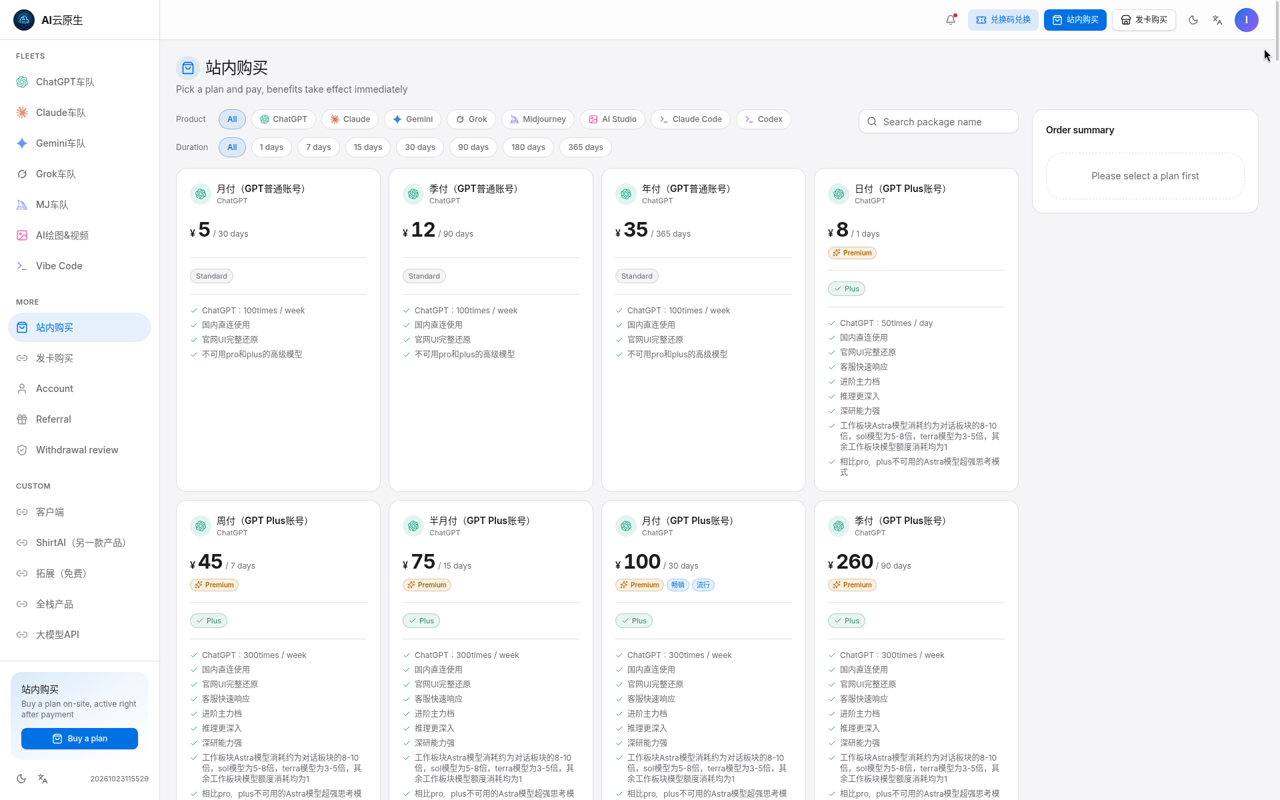
Task: Open Withdrawal review page
Action: pyautogui.click(x=80, y=450)
